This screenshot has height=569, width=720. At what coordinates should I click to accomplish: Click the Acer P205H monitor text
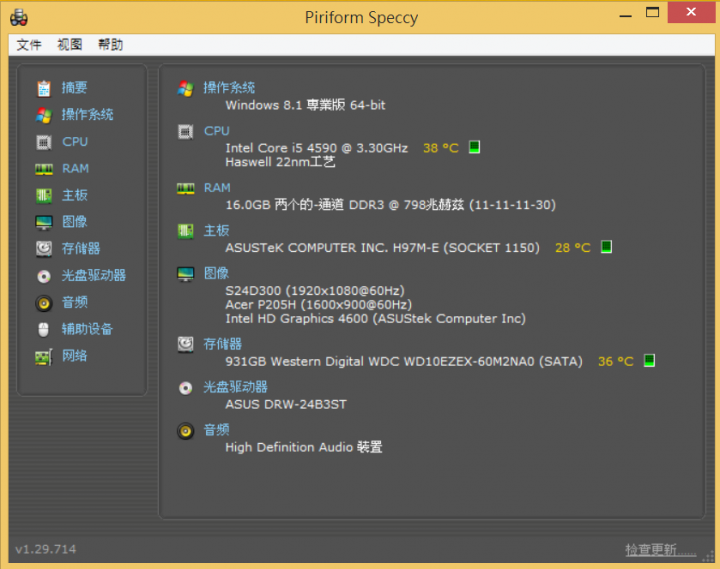point(319,304)
